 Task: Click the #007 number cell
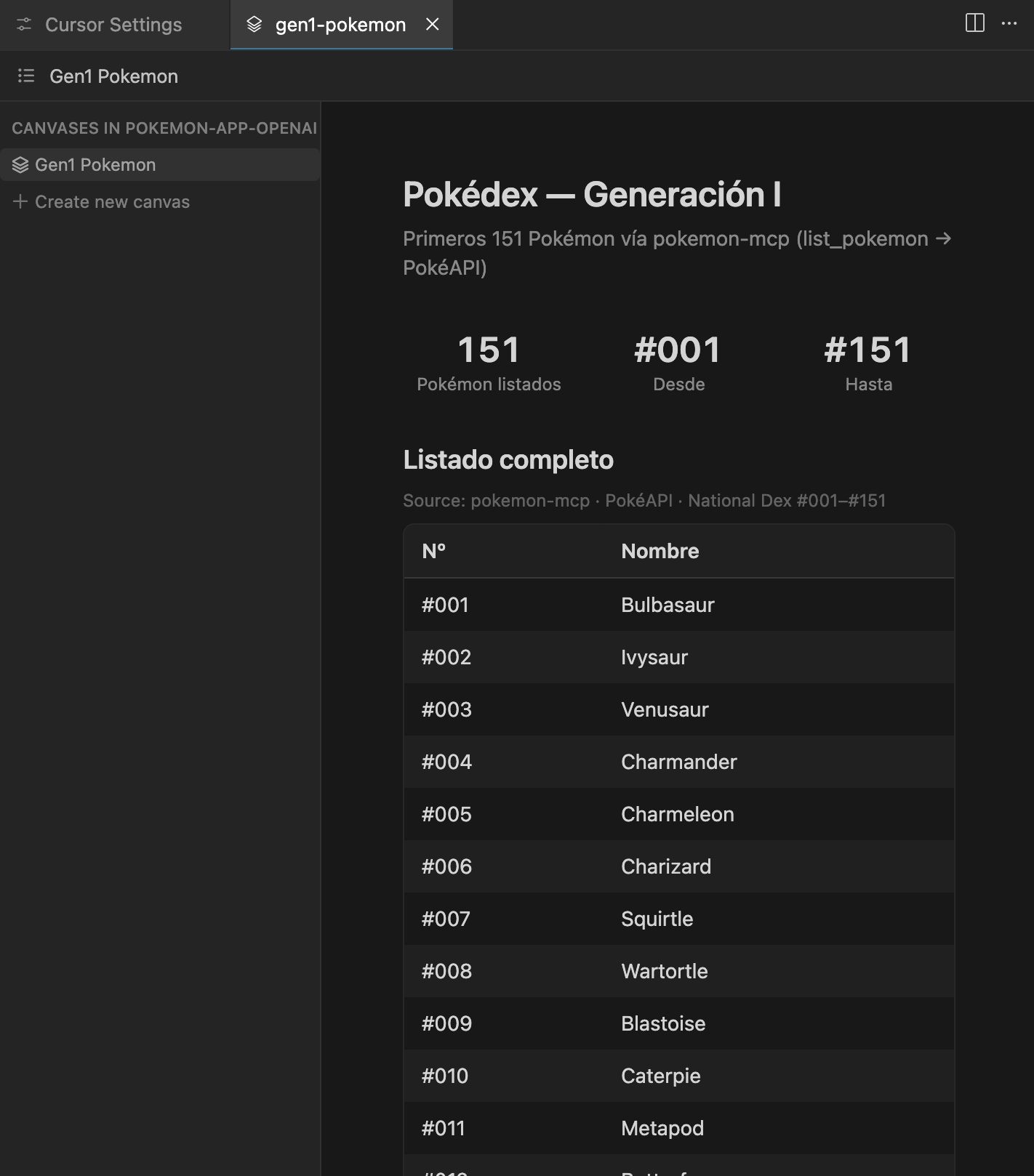click(x=446, y=919)
